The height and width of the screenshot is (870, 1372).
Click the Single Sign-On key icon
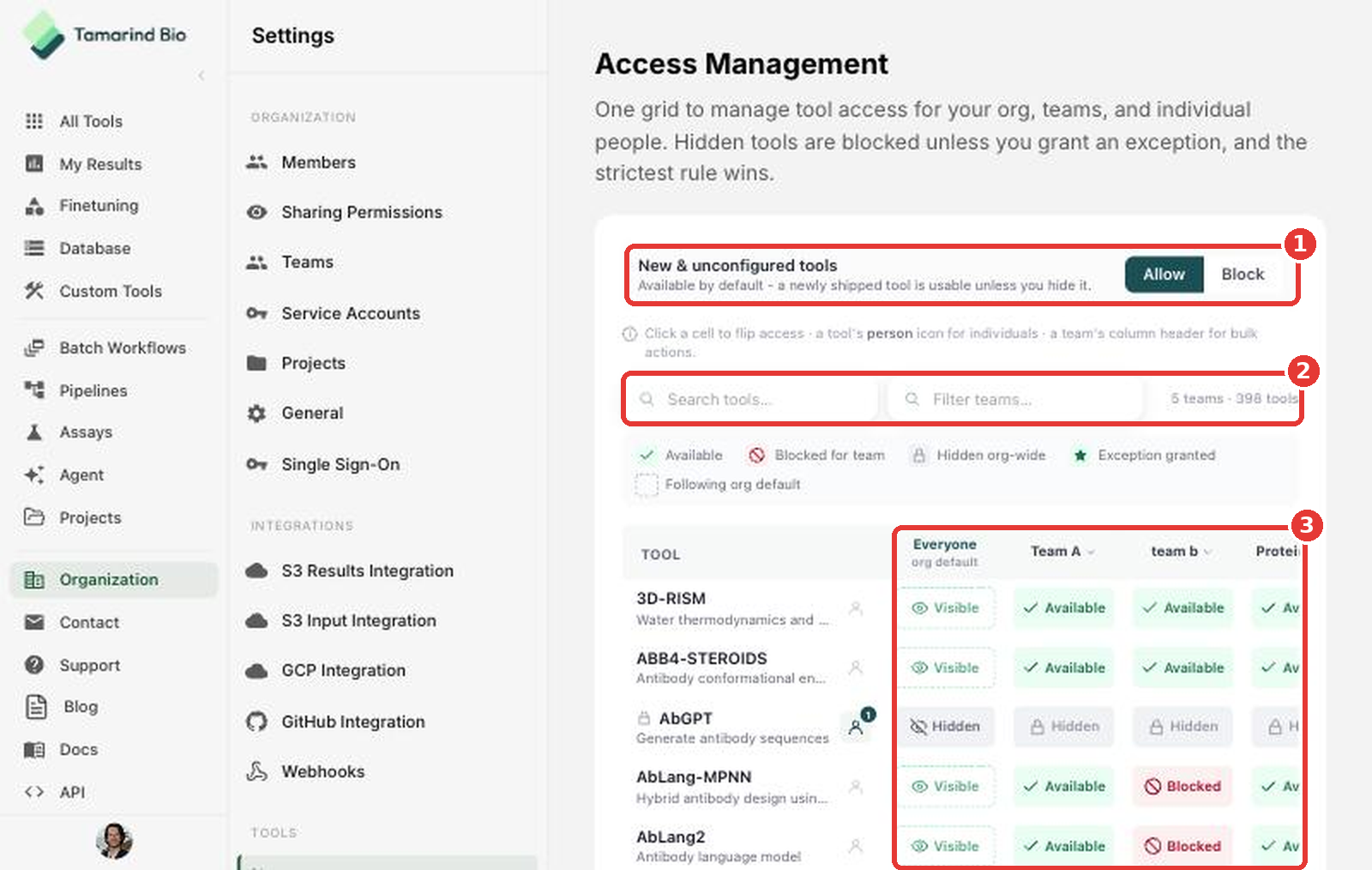coord(256,464)
